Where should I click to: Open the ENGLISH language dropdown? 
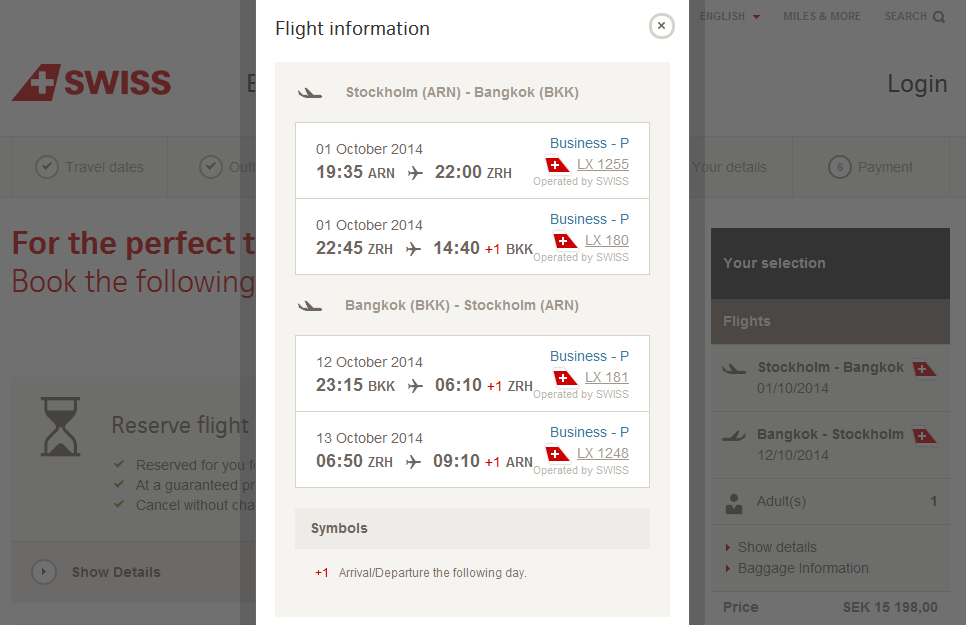coord(729,16)
